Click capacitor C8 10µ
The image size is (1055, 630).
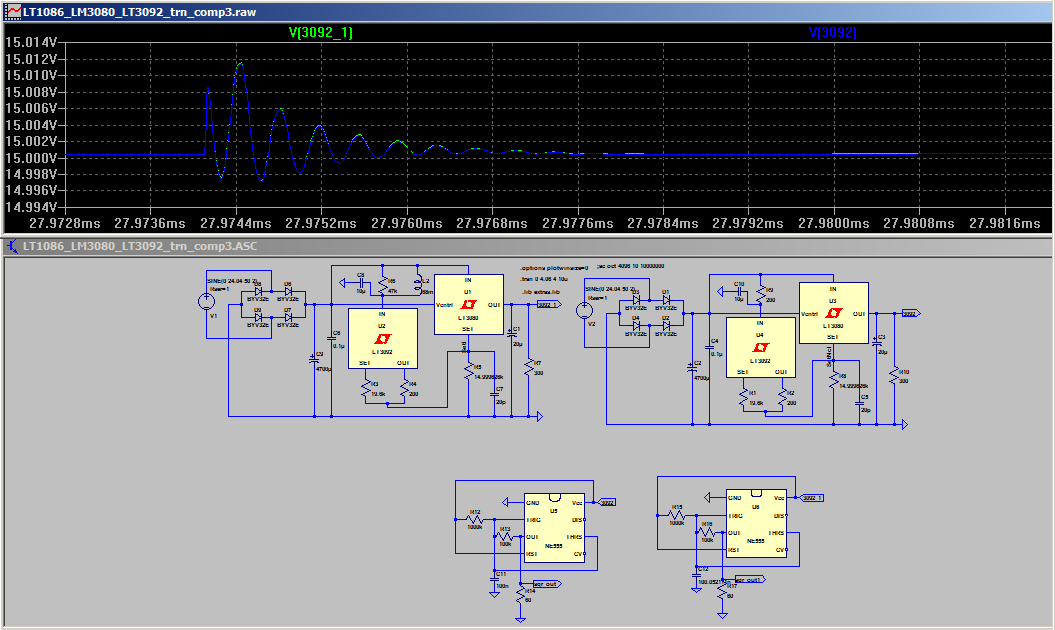(361, 283)
